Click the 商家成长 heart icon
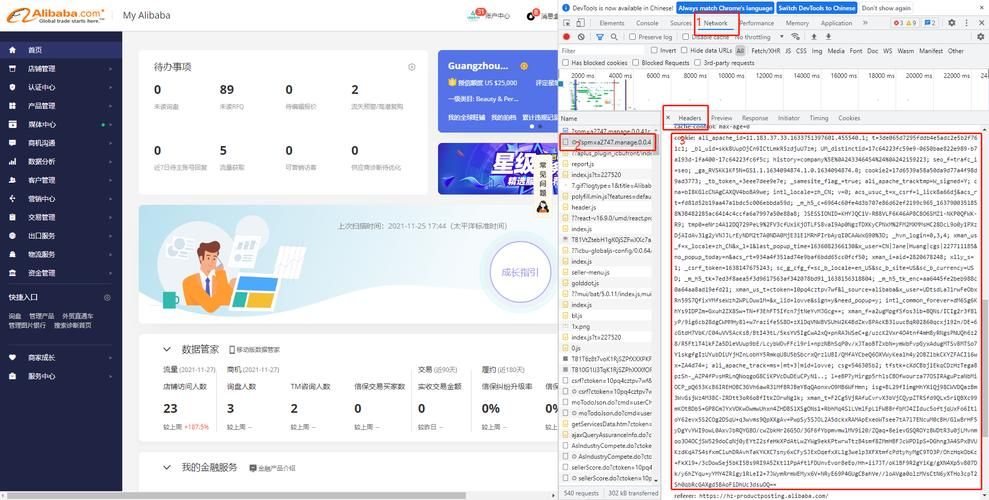 [x=13, y=358]
